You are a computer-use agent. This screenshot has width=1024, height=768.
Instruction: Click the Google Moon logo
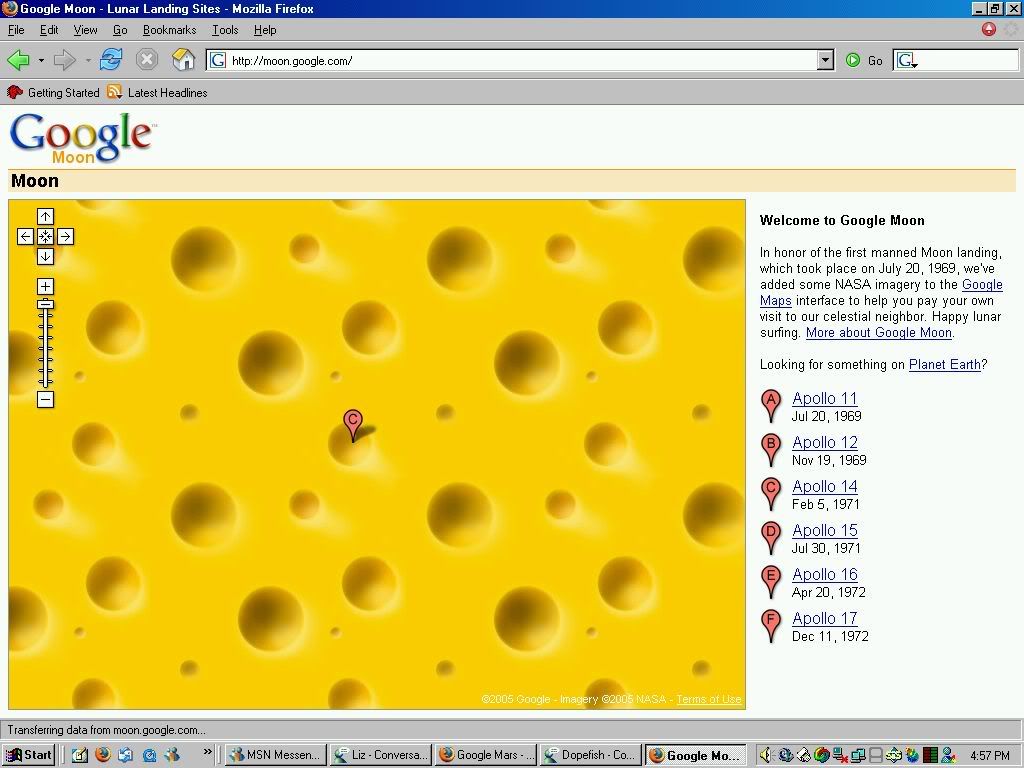pos(83,138)
